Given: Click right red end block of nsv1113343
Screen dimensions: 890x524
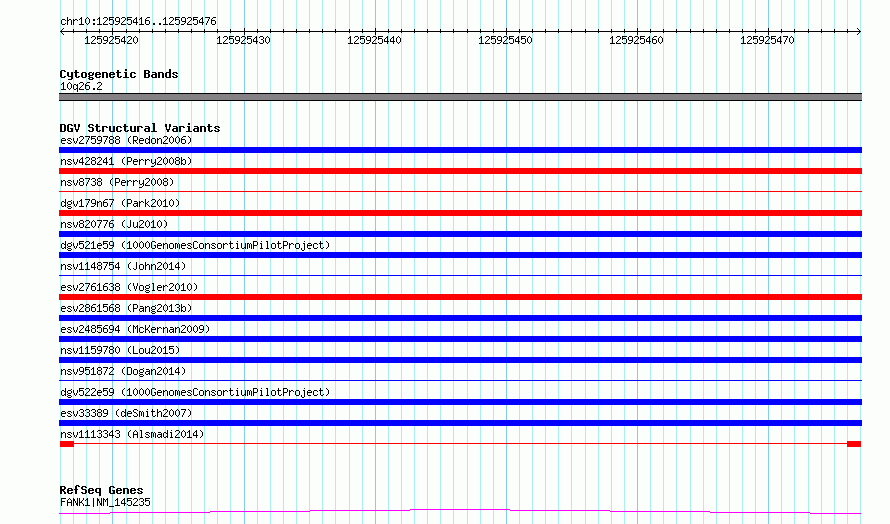Looking at the screenshot, I should click(854, 444).
